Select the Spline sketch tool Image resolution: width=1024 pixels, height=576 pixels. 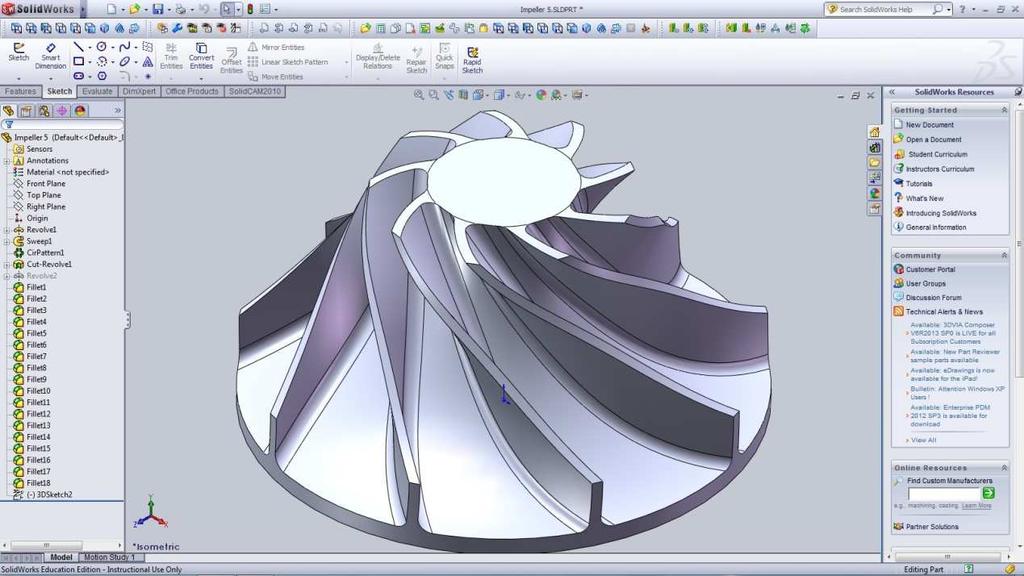(x=124, y=47)
